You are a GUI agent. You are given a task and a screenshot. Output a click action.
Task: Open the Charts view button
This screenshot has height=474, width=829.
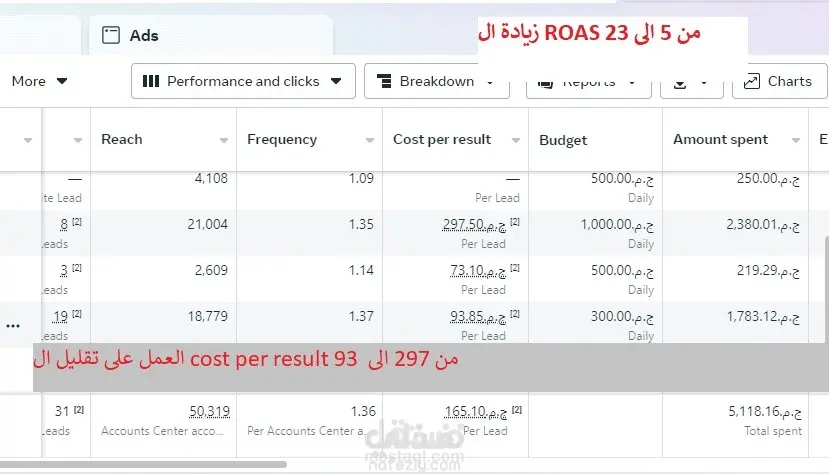pyautogui.click(x=779, y=81)
